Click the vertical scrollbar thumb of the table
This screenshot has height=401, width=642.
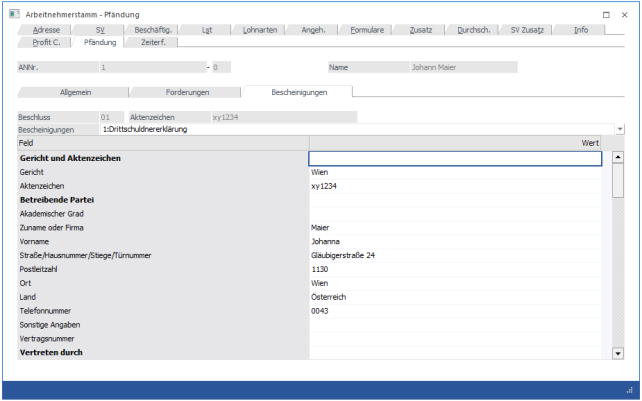tap(618, 183)
